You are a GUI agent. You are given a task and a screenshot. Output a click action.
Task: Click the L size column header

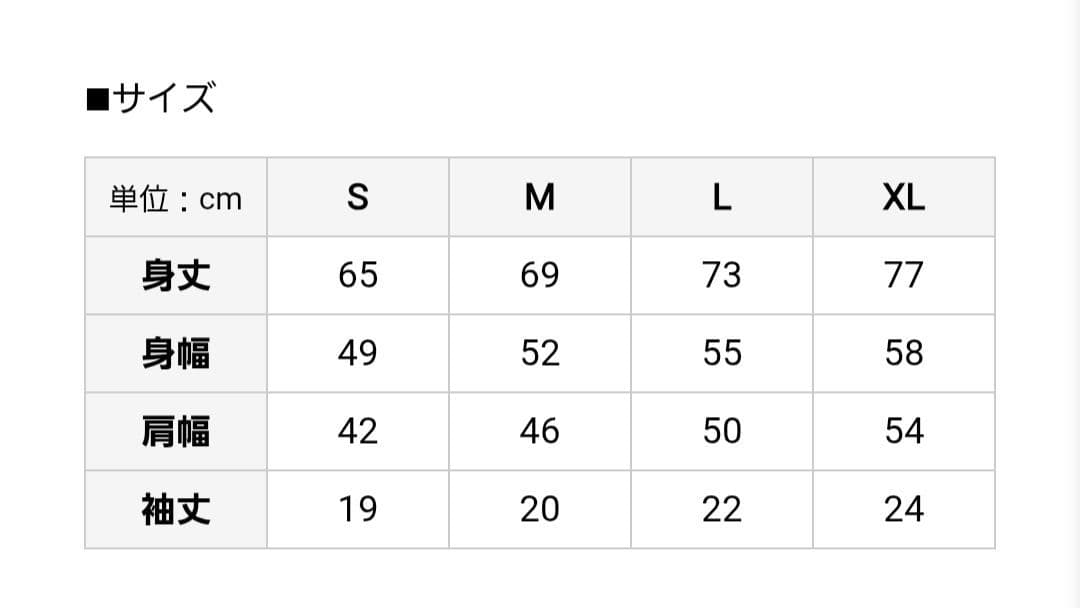[722, 198]
